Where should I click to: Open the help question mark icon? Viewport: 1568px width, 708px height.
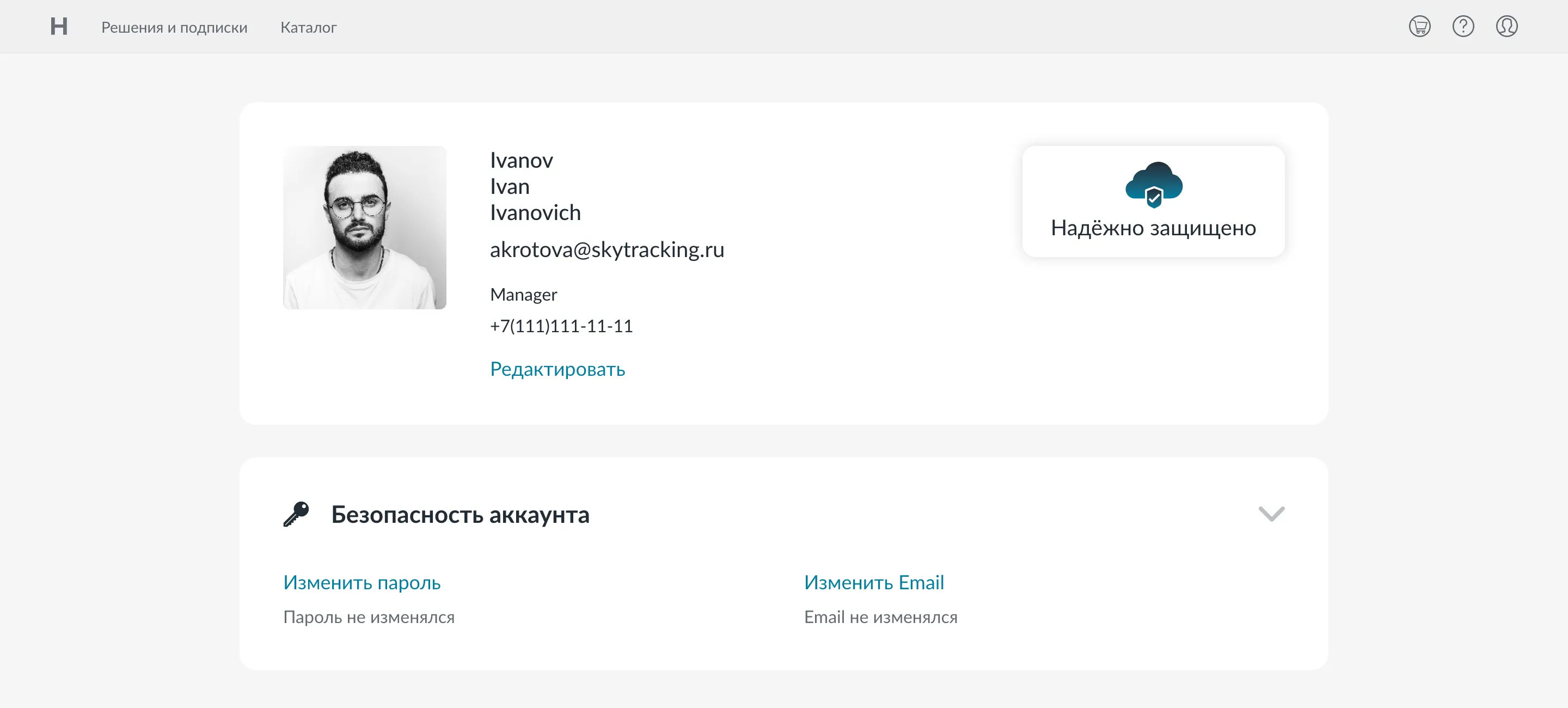[x=1463, y=26]
